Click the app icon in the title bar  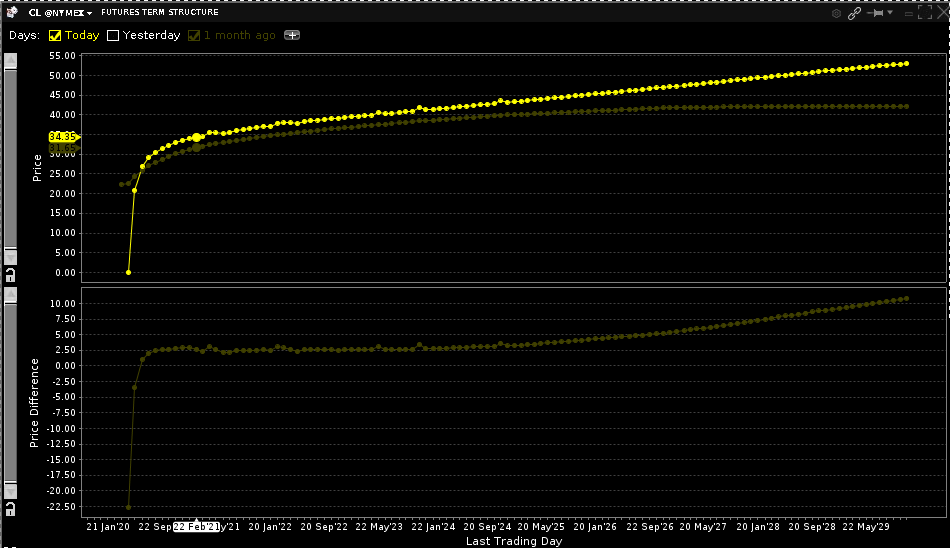coord(11,13)
